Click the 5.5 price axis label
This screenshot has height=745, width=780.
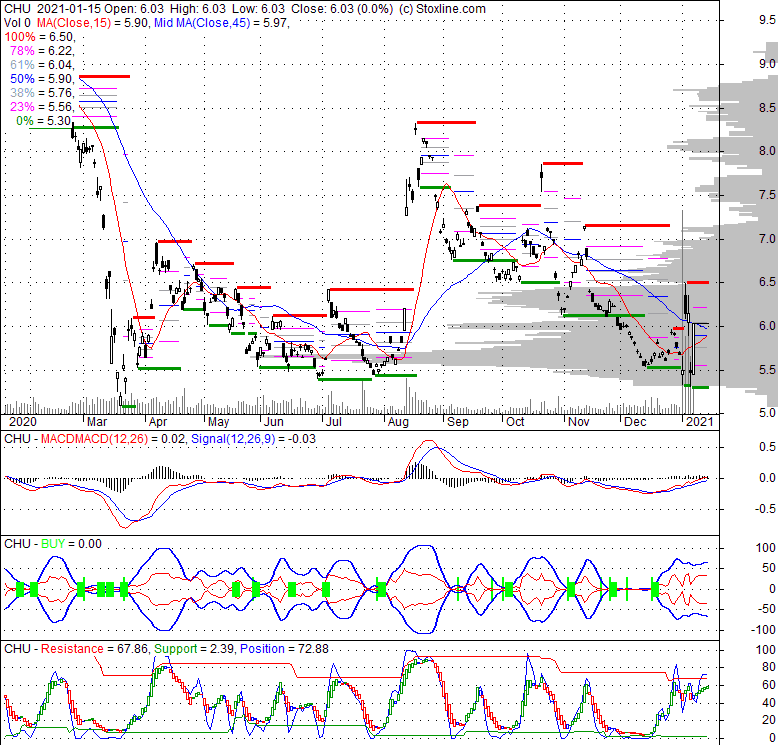(767, 370)
